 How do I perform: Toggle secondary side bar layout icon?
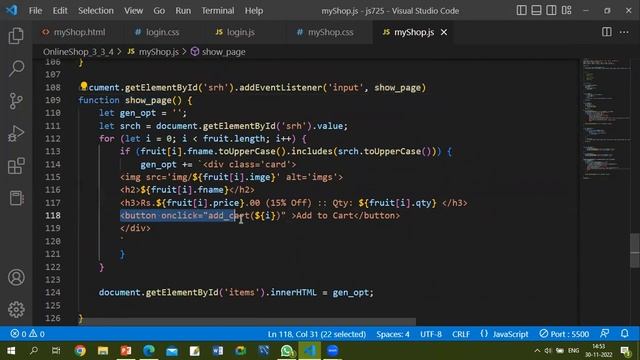551,10
